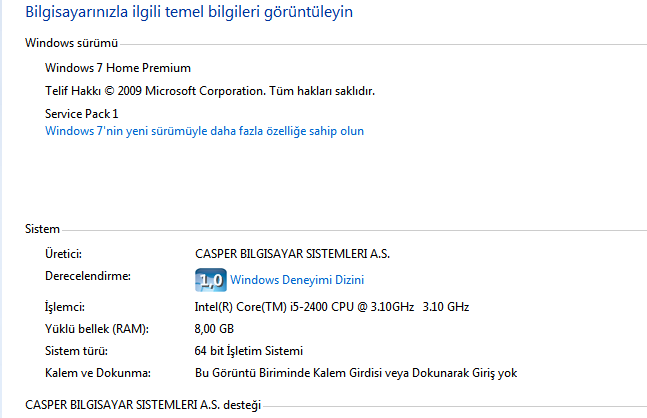Click the 'Yüklü bellek (RAM):' label
This screenshot has height=418, width=647.
tap(97, 329)
